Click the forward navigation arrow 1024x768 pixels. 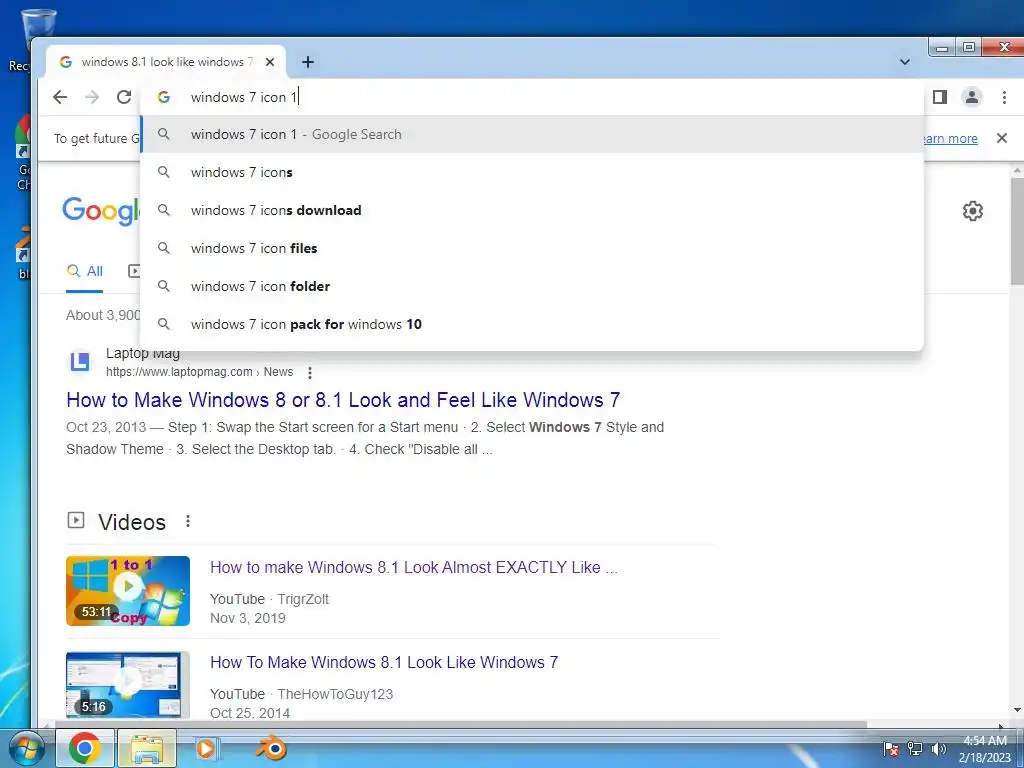tap(92, 97)
